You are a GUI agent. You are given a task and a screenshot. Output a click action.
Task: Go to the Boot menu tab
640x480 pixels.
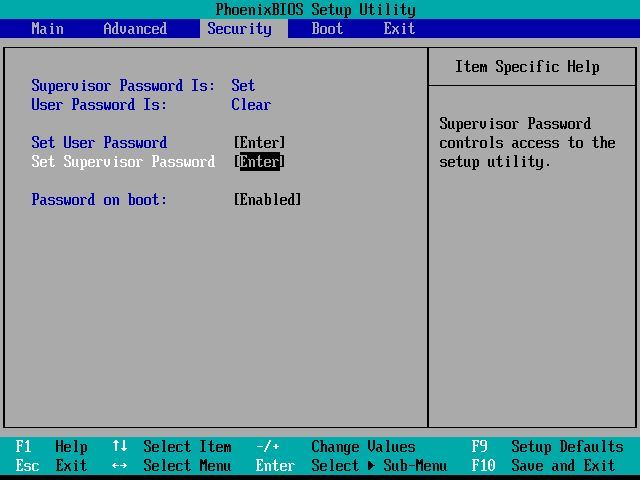coord(327,29)
